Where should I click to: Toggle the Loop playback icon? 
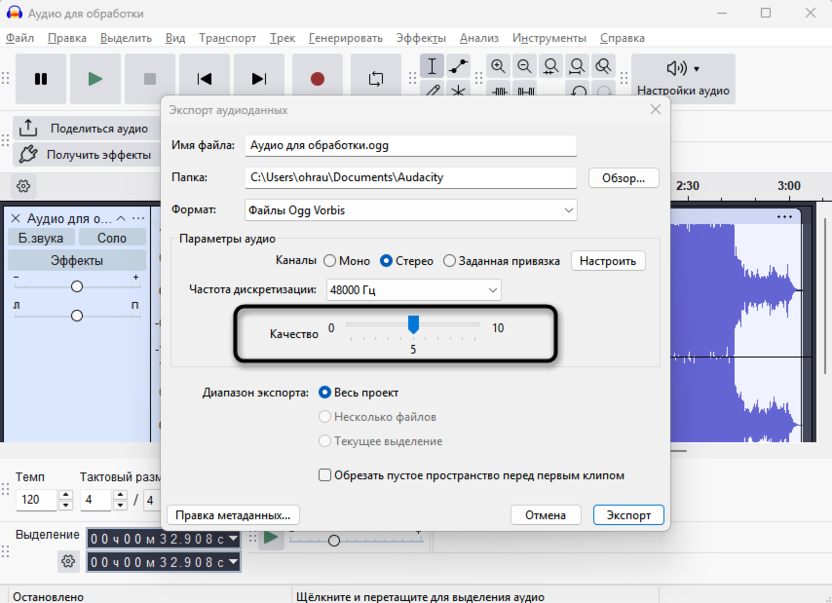coord(376,79)
